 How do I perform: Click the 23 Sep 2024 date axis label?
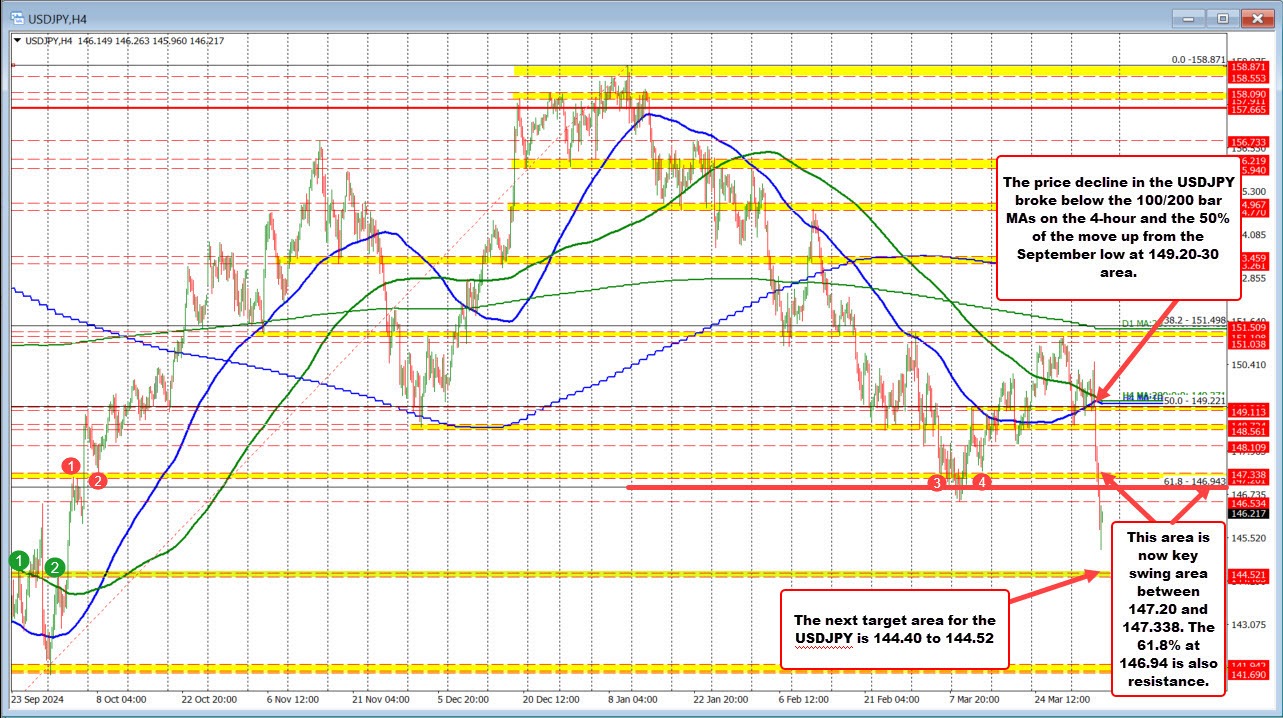(x=39, y=701)
